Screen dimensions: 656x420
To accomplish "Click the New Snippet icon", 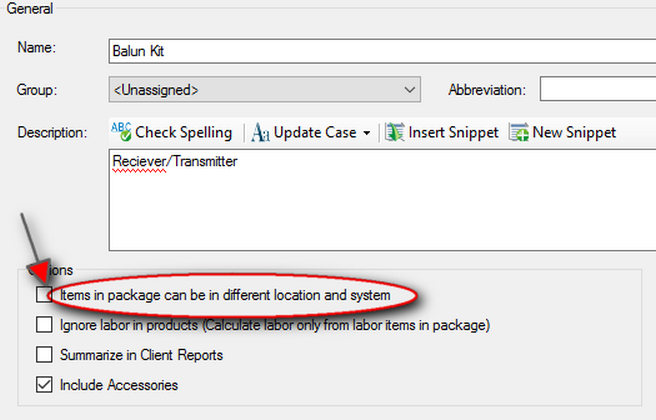I will pos(519,132).
